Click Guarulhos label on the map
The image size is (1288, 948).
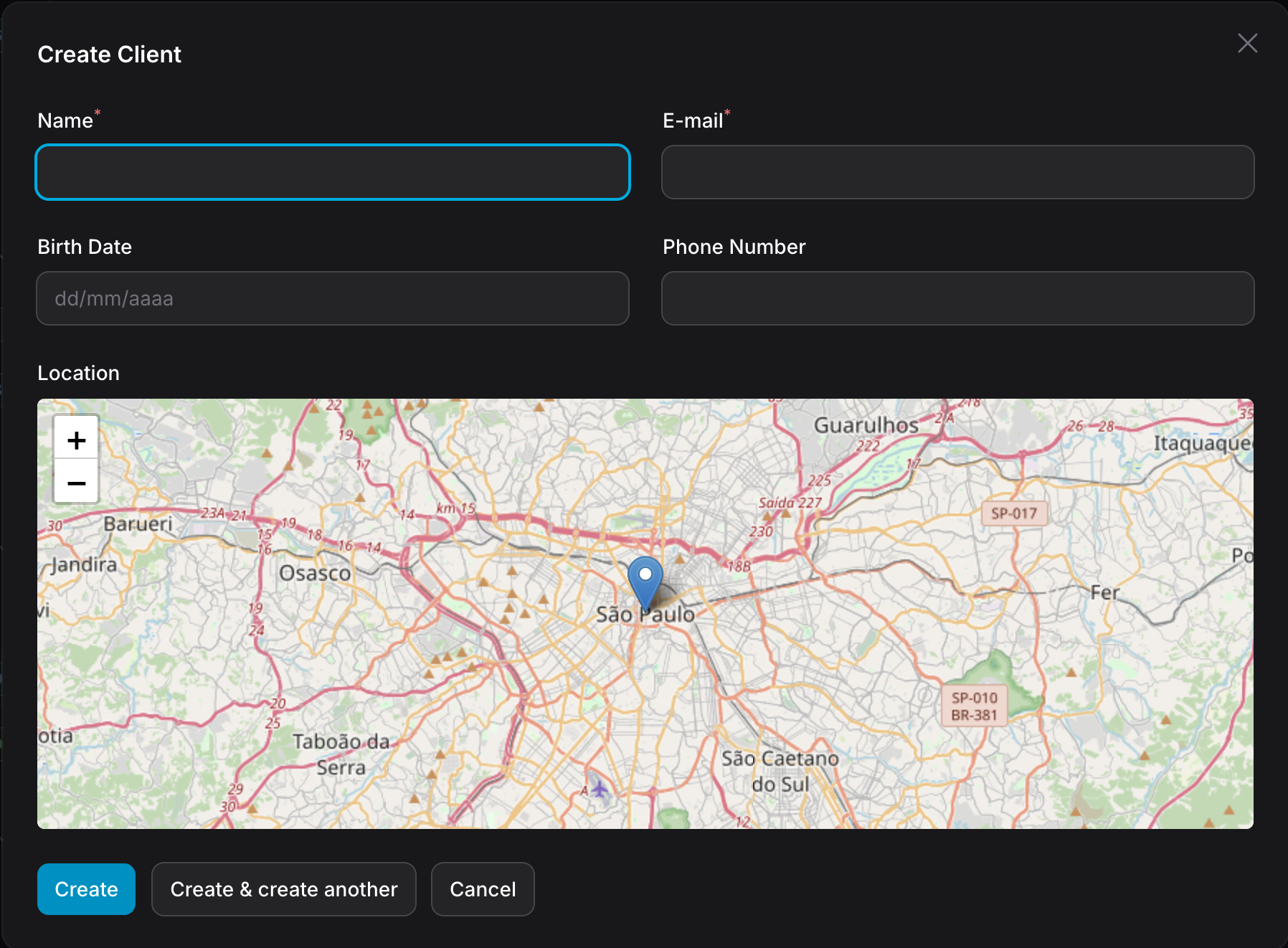click(x=866, y=425)
